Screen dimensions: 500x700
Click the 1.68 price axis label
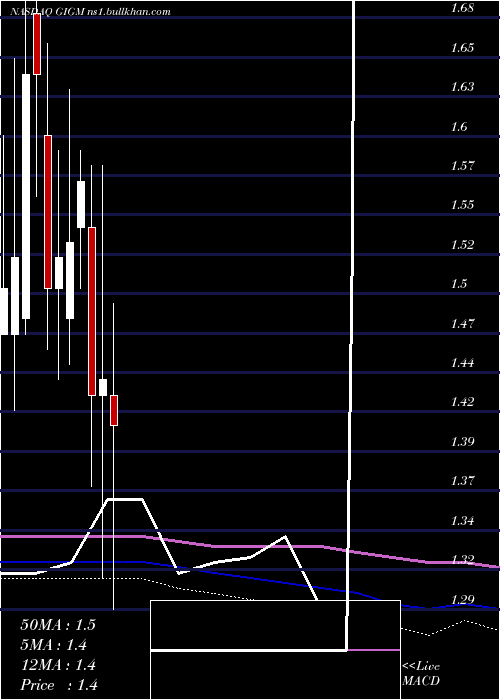(462, 8)
